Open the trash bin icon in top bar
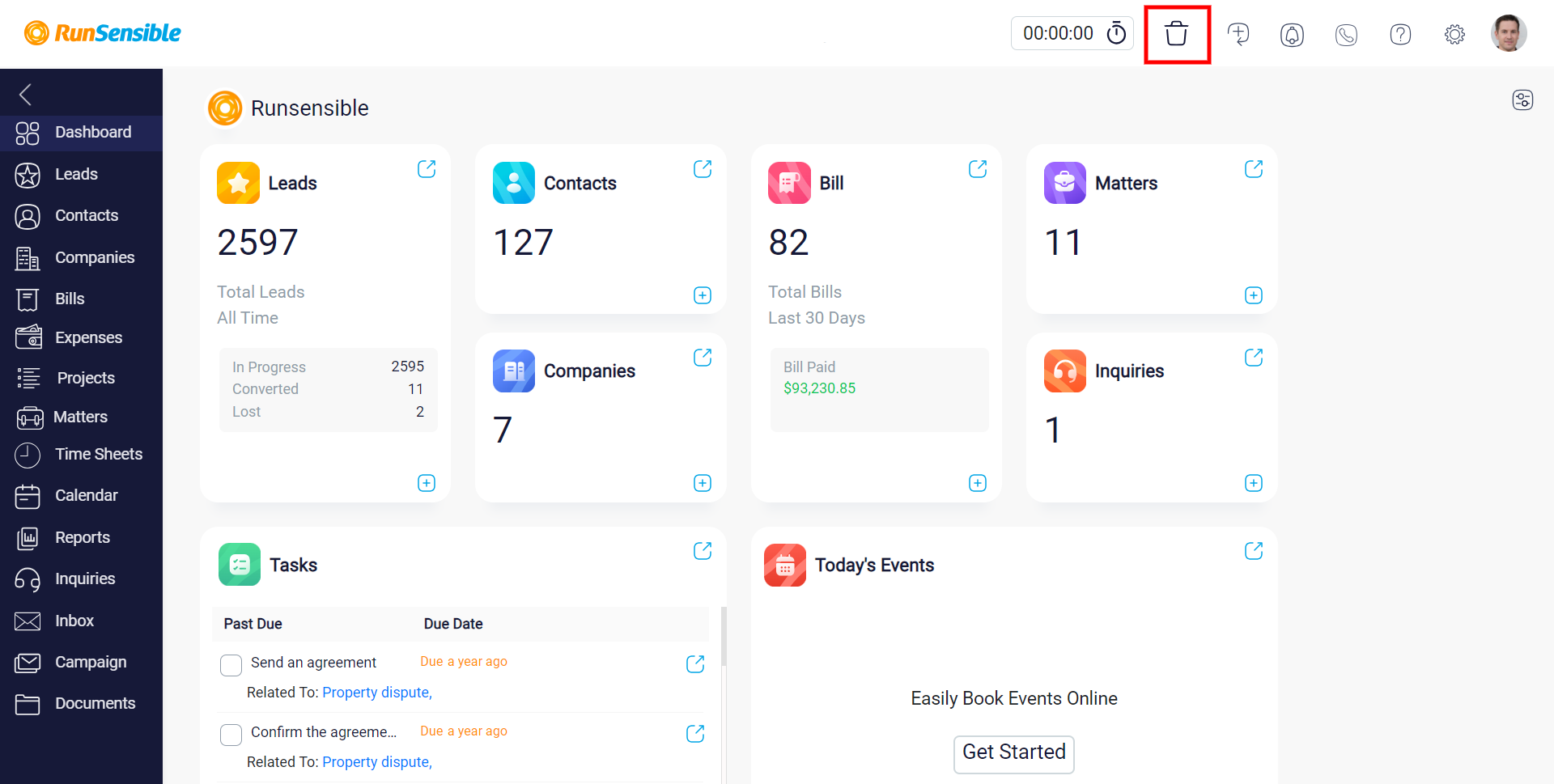 coord(1177,34)
